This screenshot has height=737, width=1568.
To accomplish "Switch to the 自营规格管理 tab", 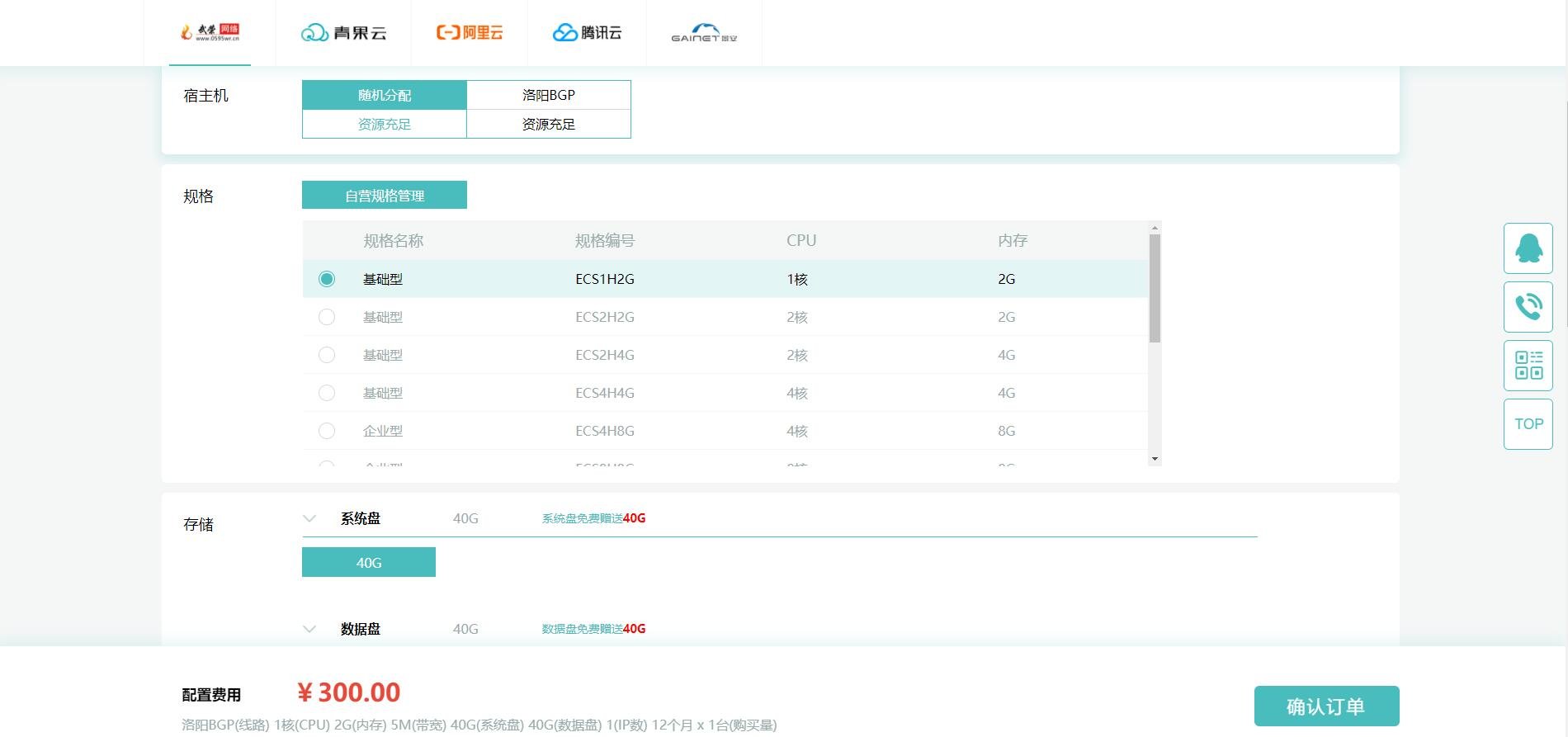I will click(x=385, y=196).
